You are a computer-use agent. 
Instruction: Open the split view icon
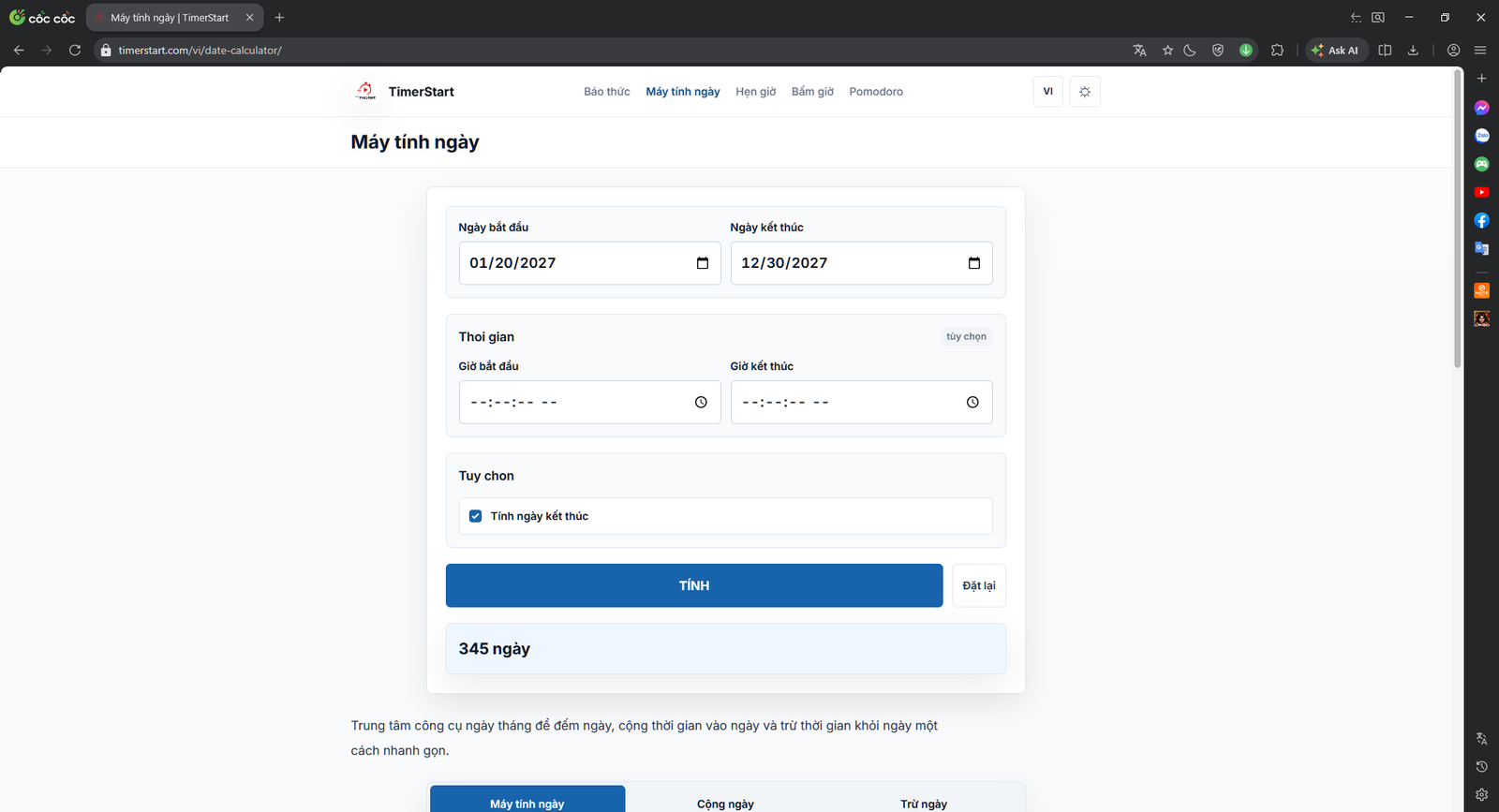click(x=1385, y=51)
